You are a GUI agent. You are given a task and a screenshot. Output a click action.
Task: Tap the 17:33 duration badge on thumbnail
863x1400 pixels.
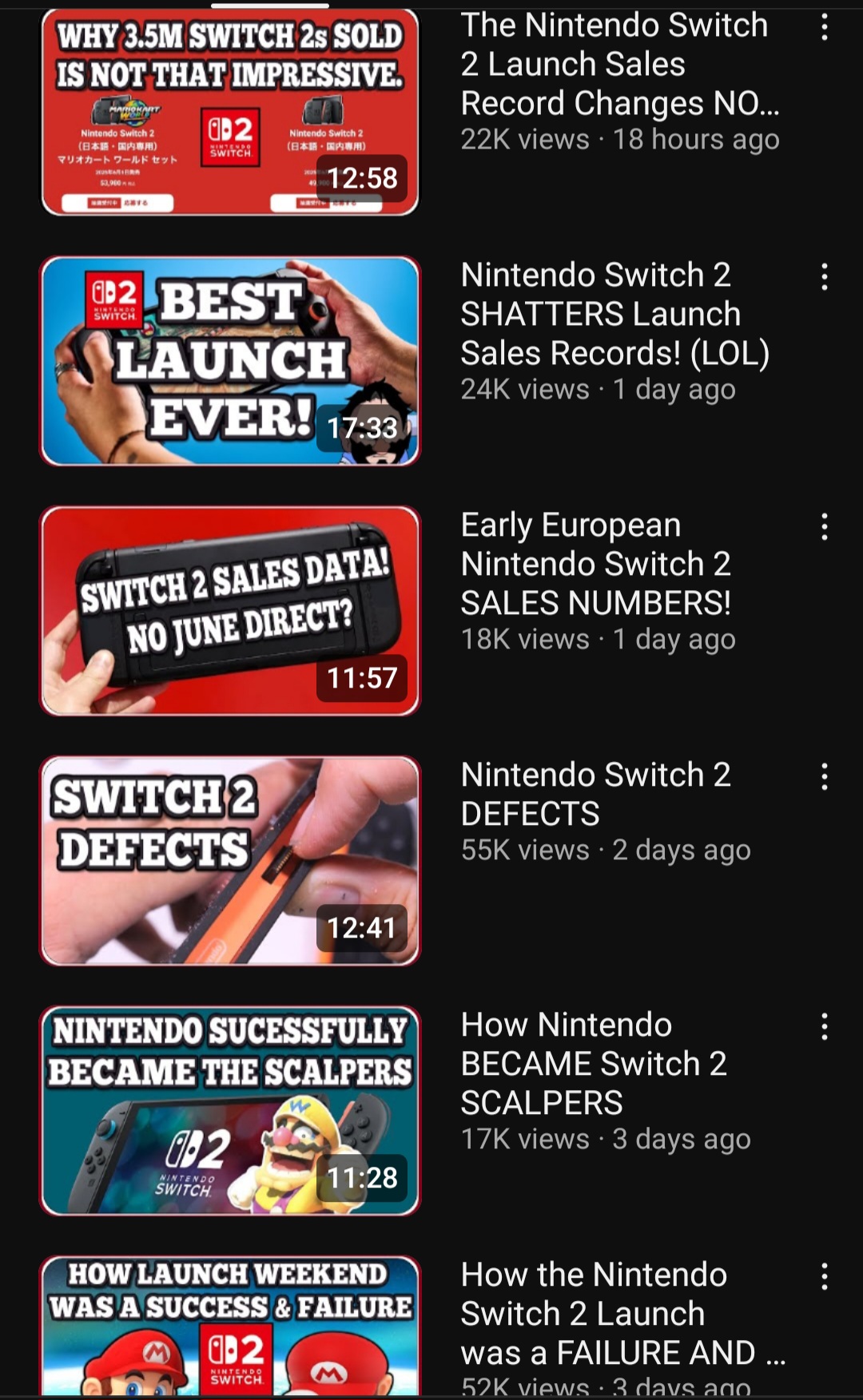pos(362,428)
